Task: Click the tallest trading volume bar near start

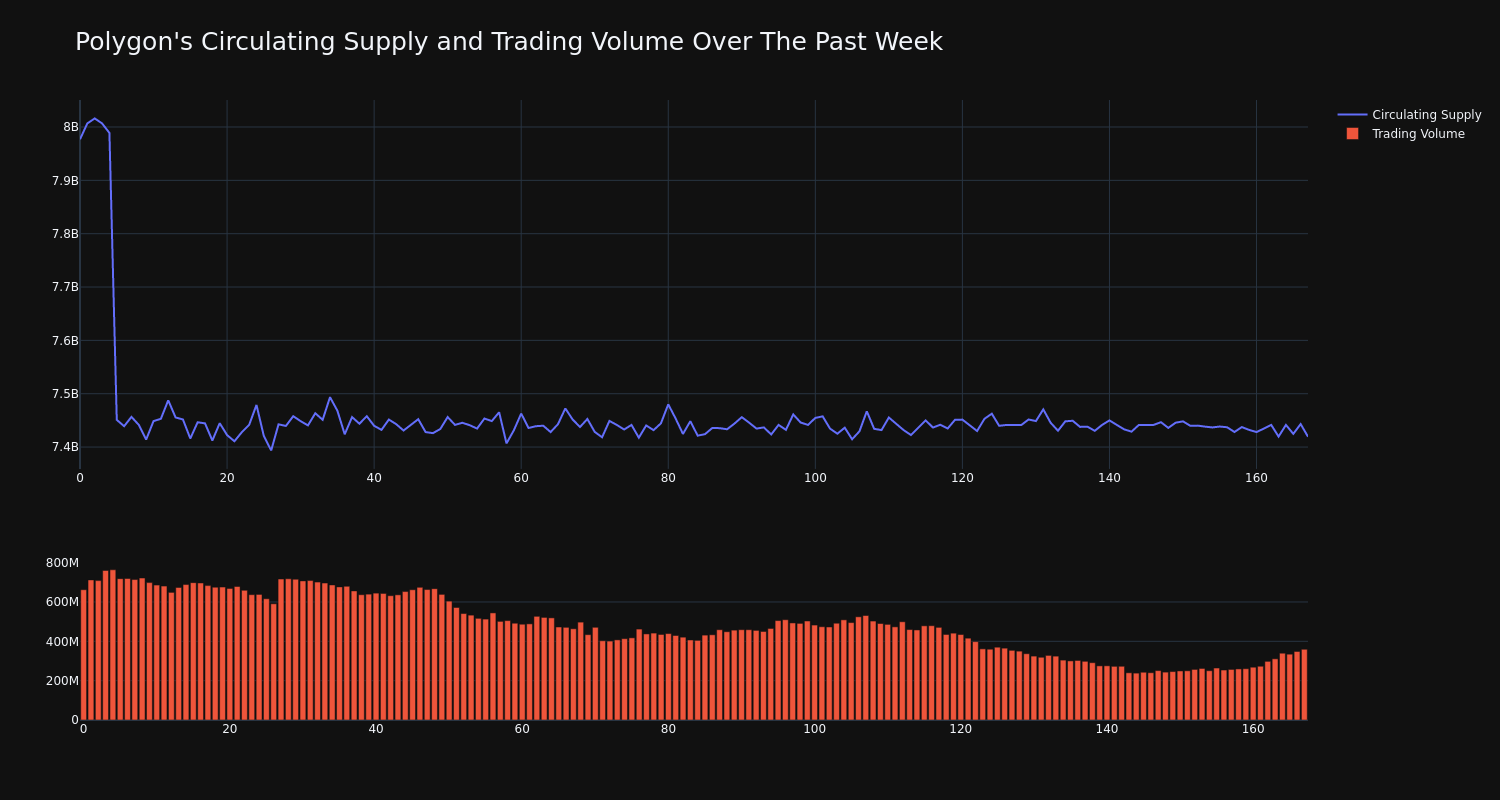Action: [x=112, y=645]
